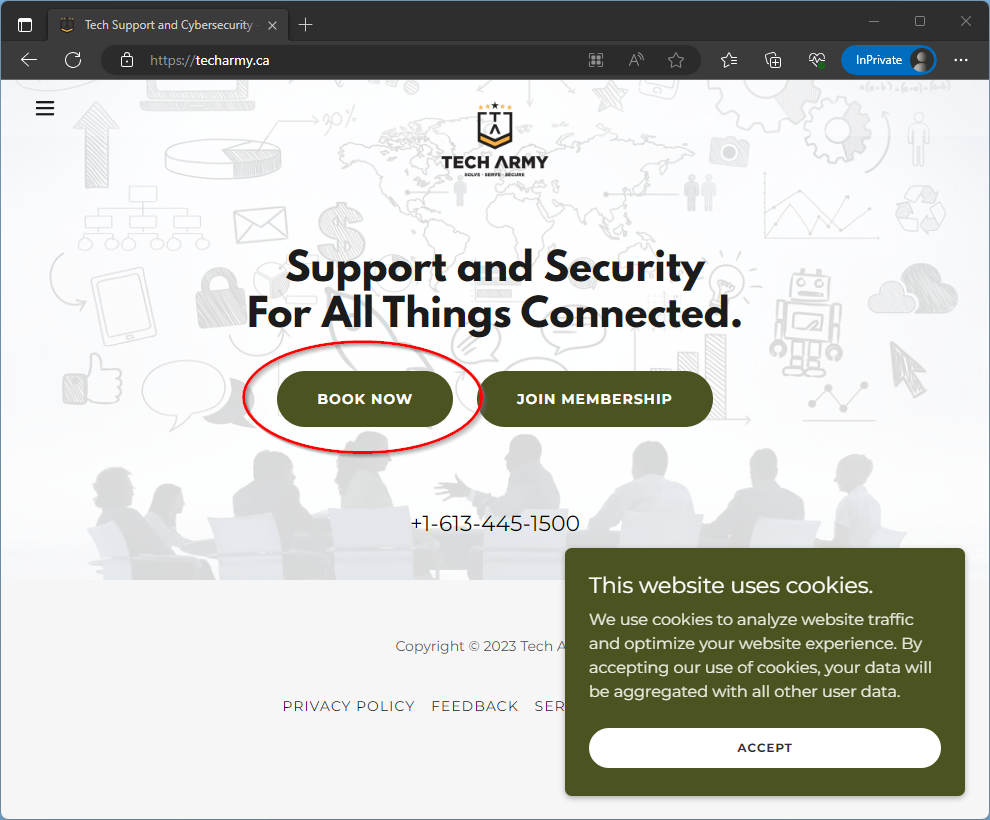Click the BOOK NOW button
The width and height of the screenshot is (990, 820).
365,399
